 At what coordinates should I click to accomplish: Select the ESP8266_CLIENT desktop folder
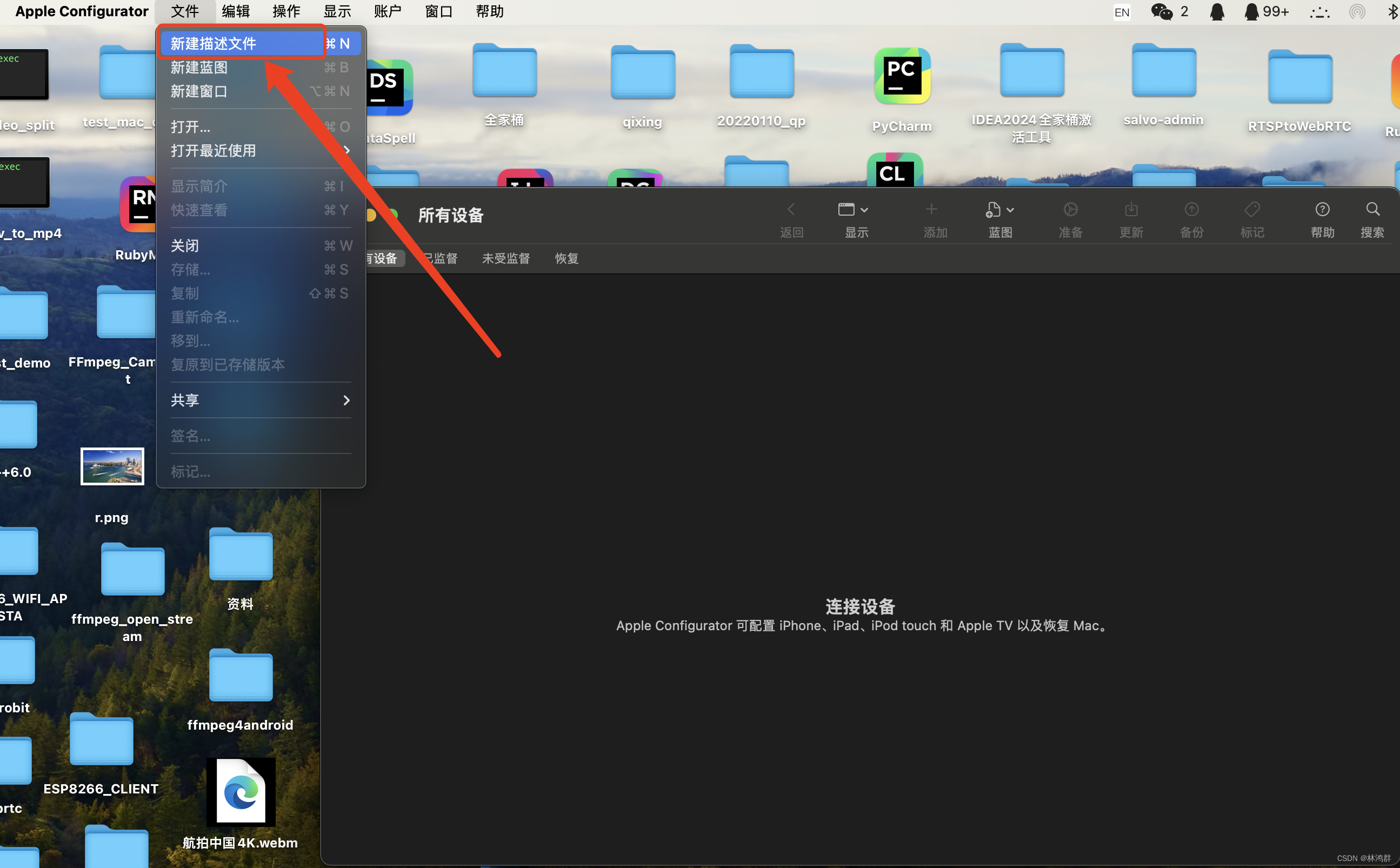(101, 739)
